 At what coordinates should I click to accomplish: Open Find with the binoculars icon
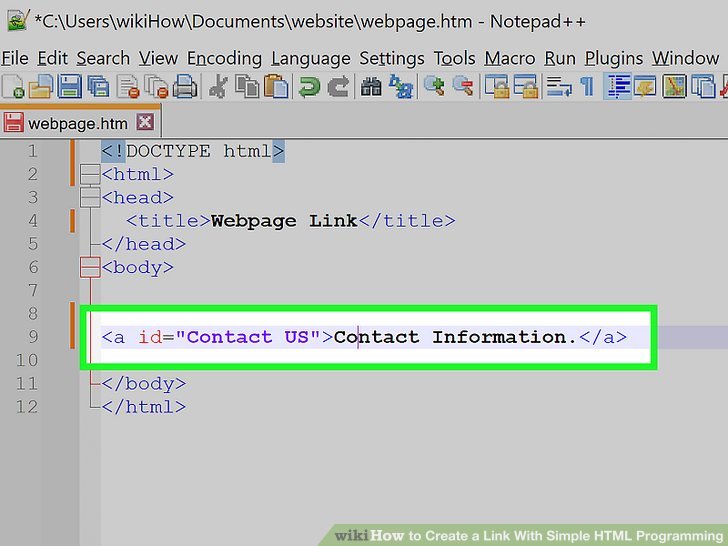click(371, 87)
